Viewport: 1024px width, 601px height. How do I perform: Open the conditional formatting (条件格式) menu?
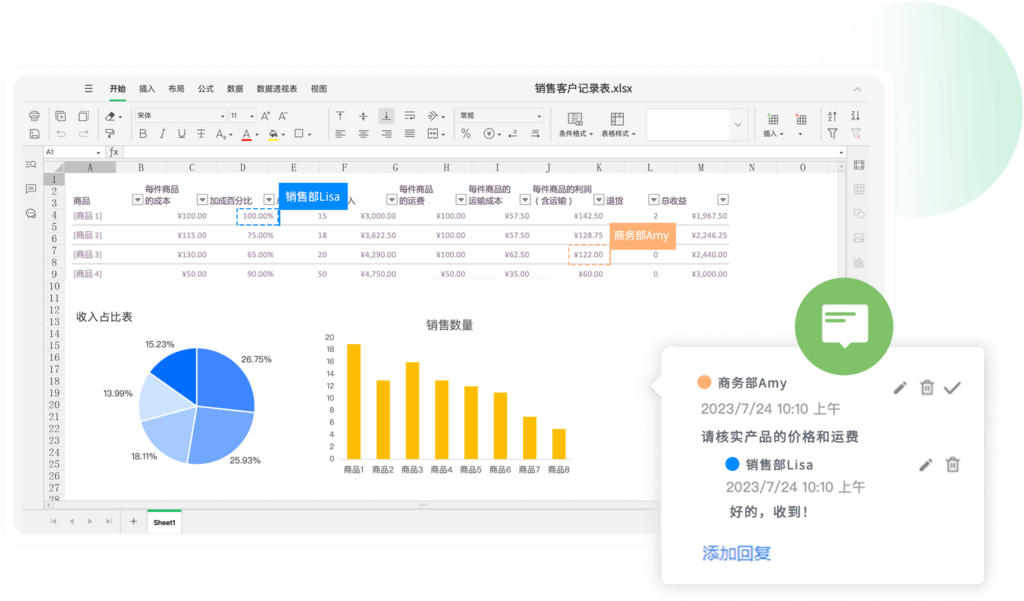pos(575,124)
